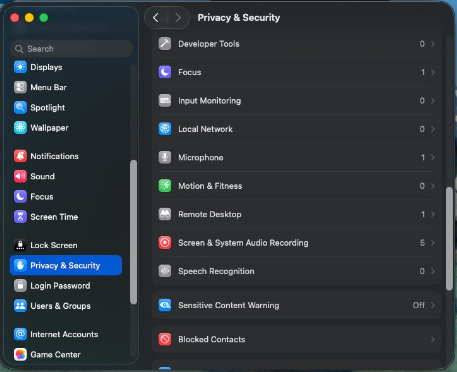457x372 pixels.
Task: Click the Remote Desktop binoculars icon
Action: pos(165,214)
